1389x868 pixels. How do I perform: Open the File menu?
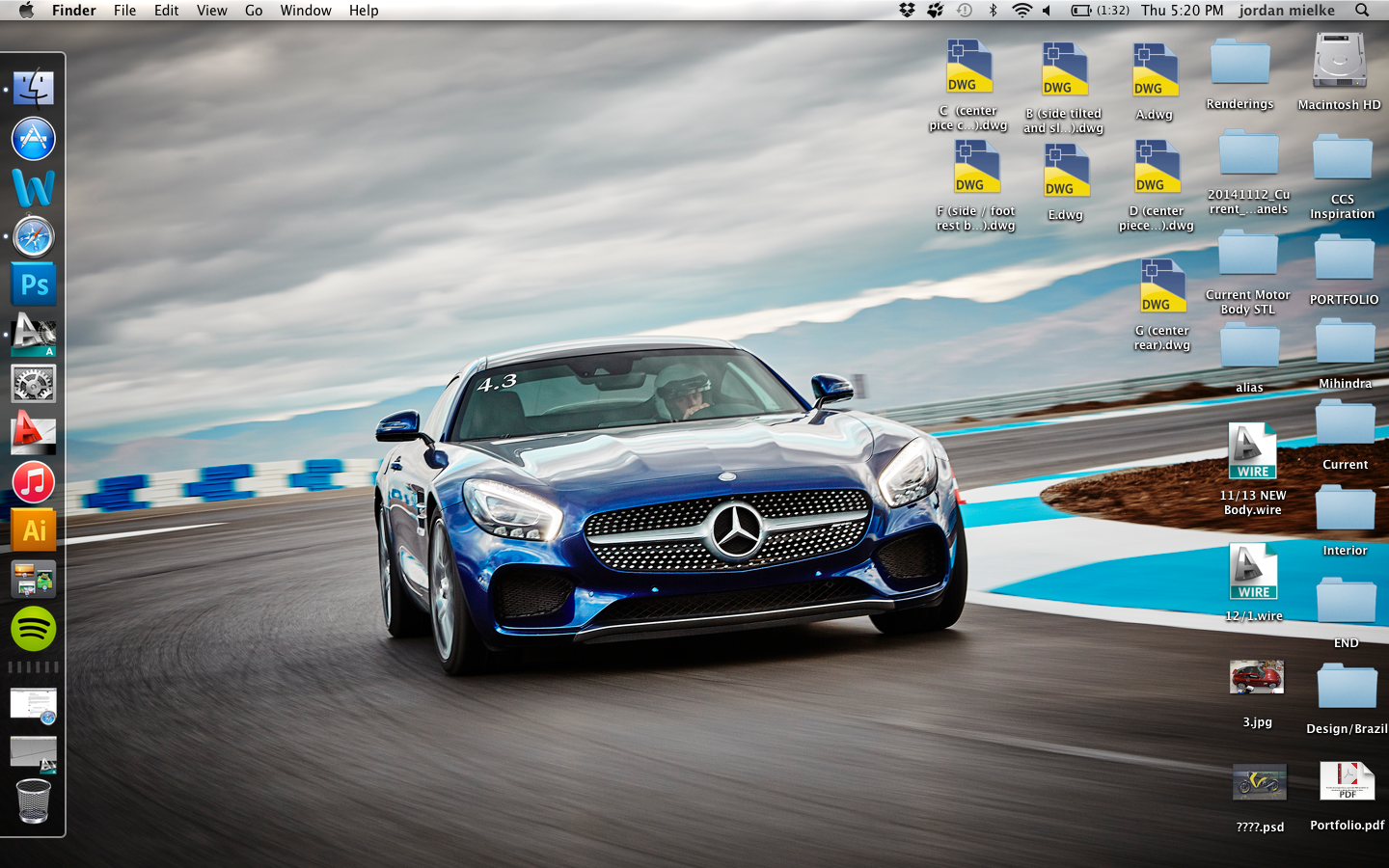coord(124,10)
